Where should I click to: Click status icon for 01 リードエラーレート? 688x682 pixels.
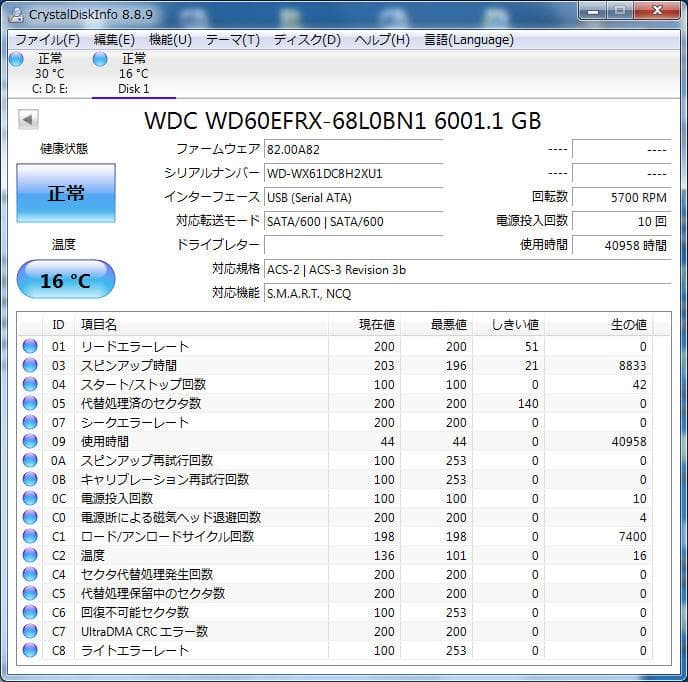point(30,346)
